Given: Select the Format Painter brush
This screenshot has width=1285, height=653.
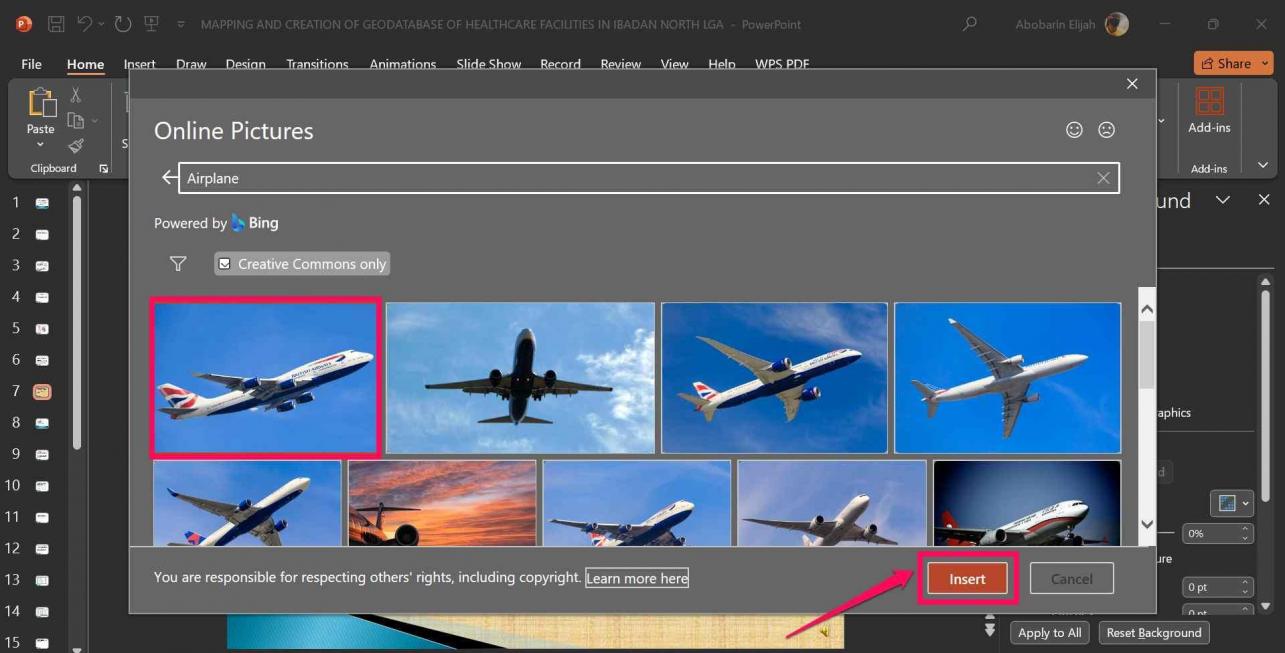Looking at the screenshot, I should click(x=76, y=145).
